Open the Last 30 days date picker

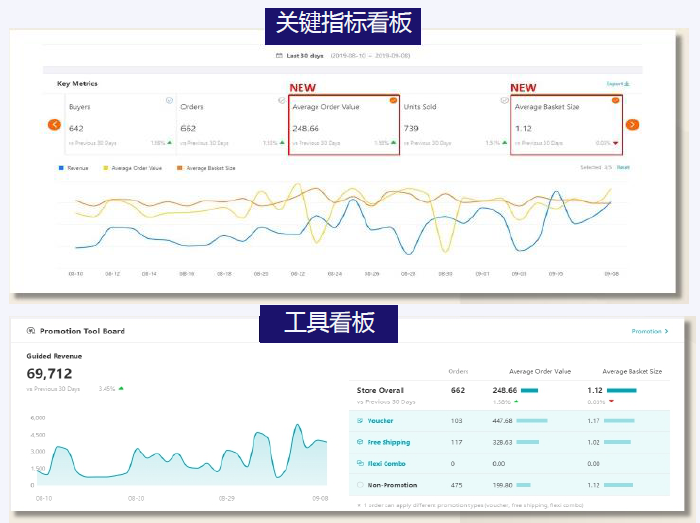343,56
